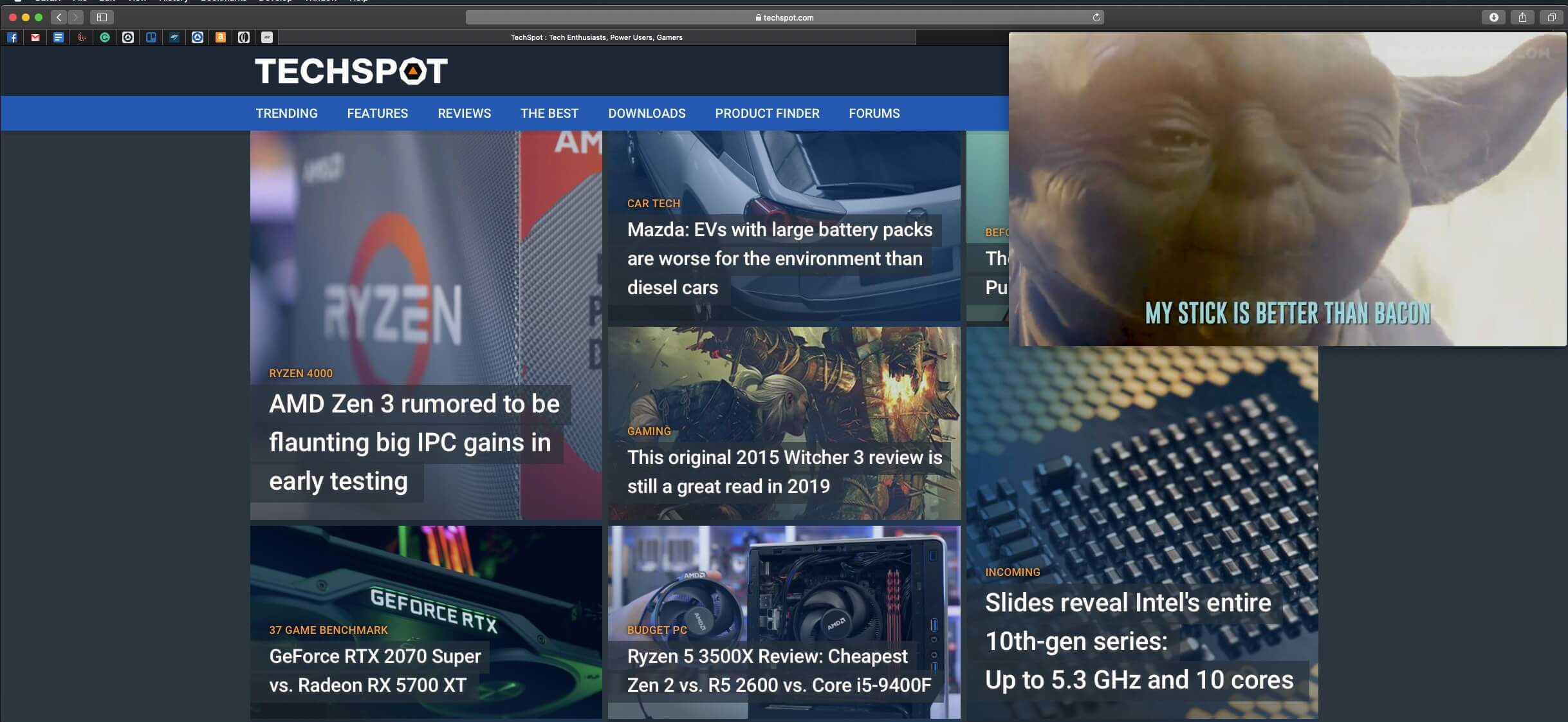Screen dimensions: 1568x722
Task: Open the Share menu icon in toolbar
Action: pos(1522,17)
